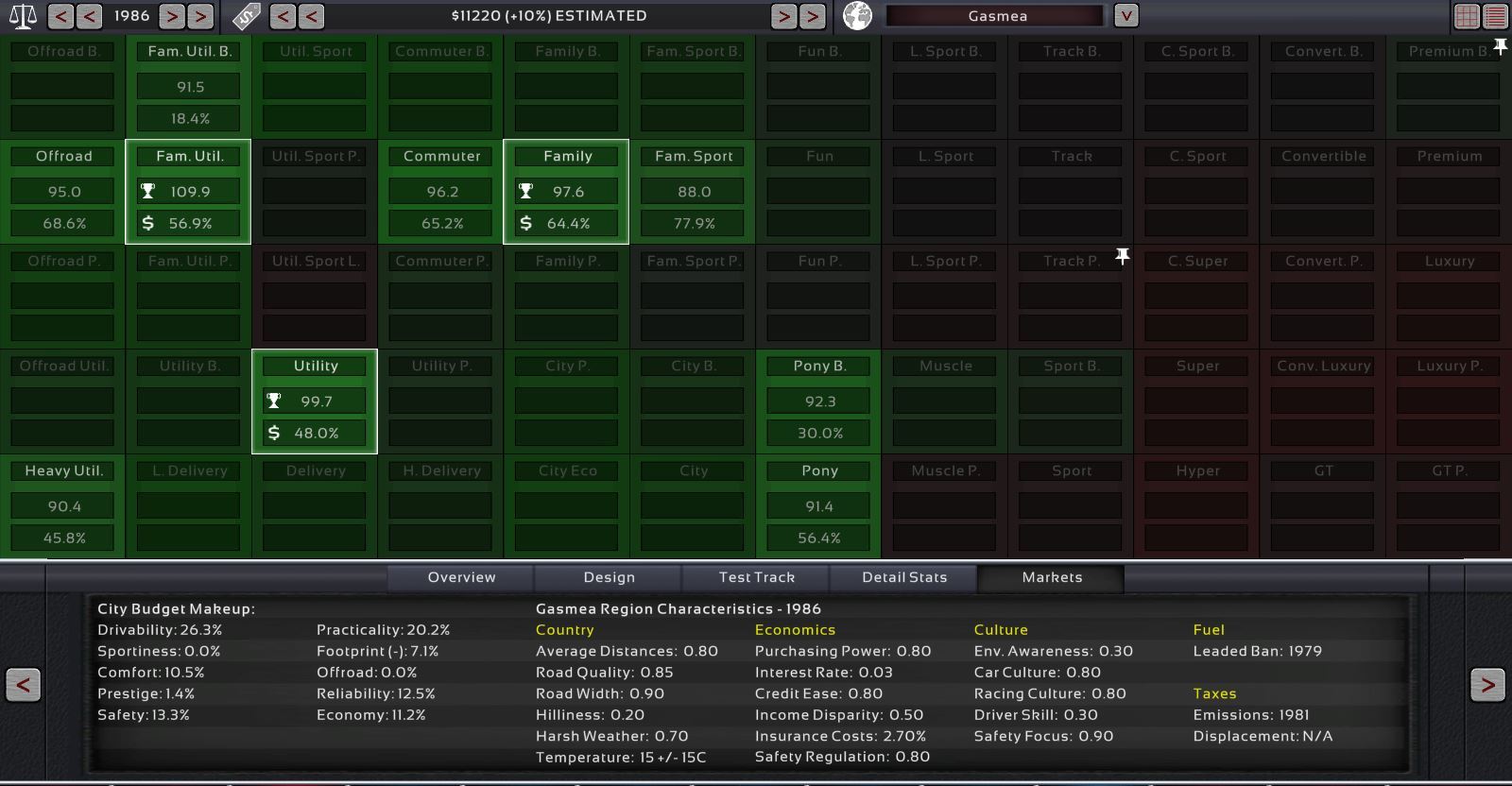Click the trophy icon in Fam. Util. tile

(x=148, y=192)
